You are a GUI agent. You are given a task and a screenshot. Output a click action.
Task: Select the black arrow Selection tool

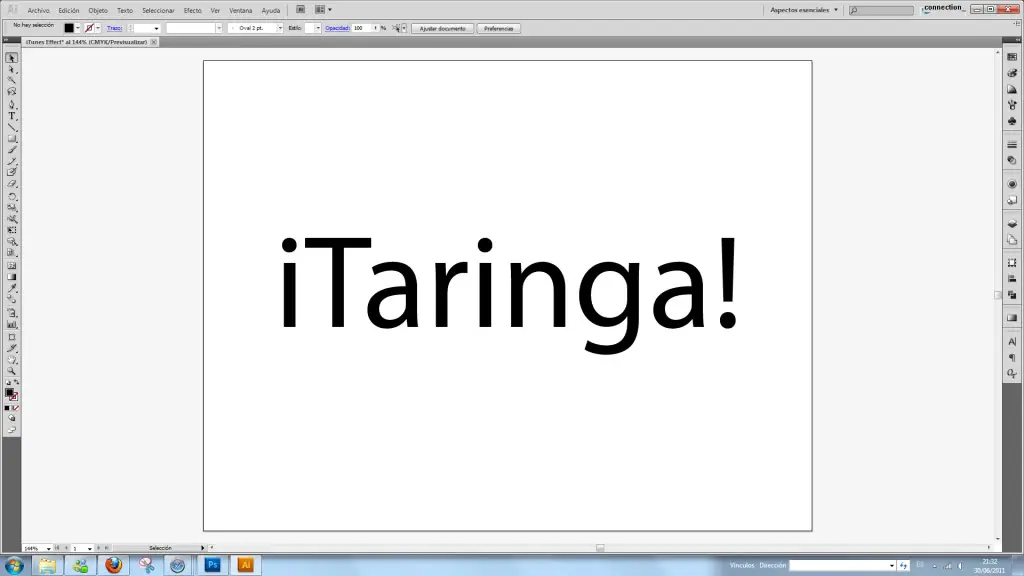click(12, 58)
